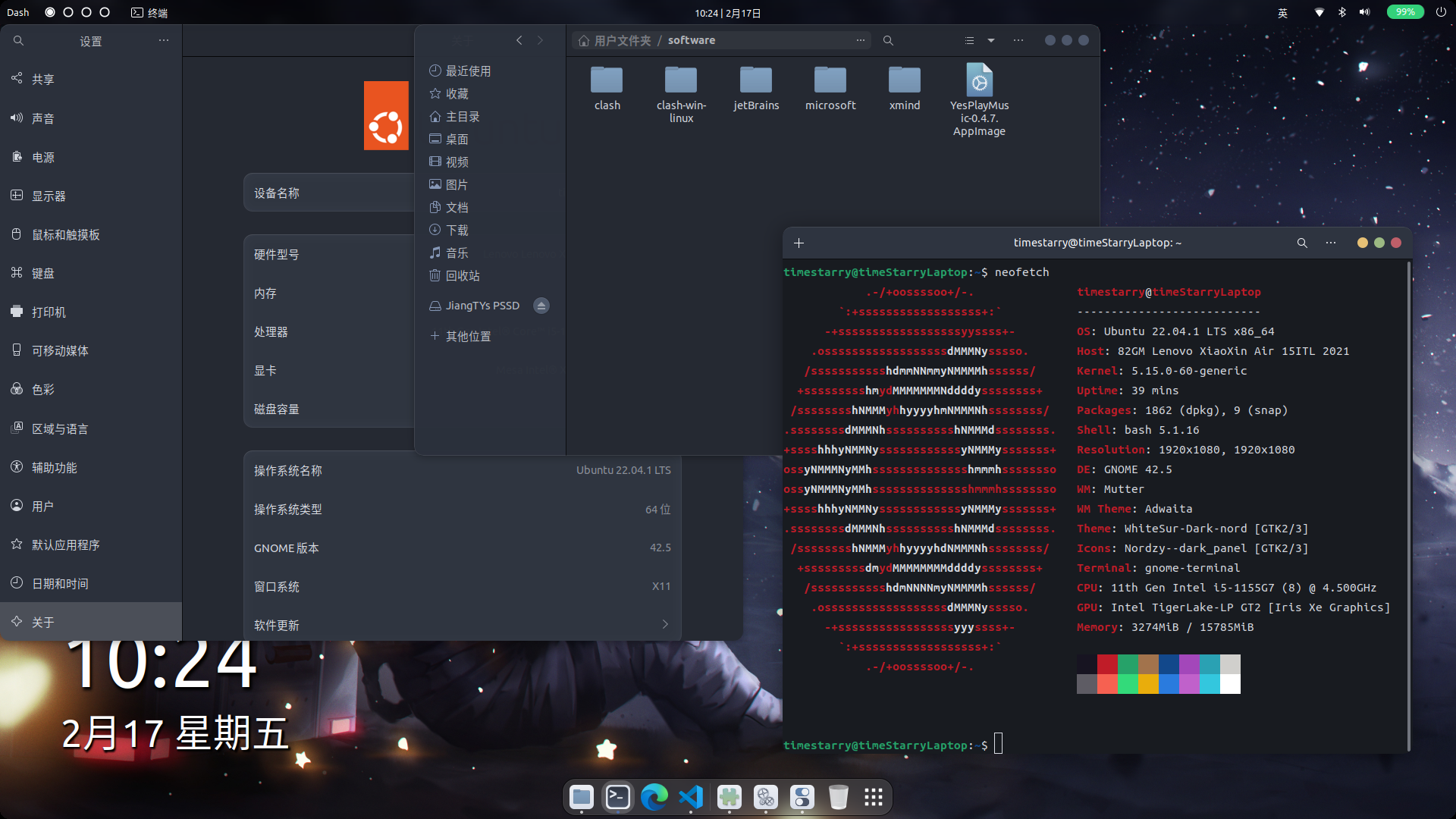Click red color block in neofetch output
The width and height of the screenshot is (1456, 819).
click(1107, 664)
